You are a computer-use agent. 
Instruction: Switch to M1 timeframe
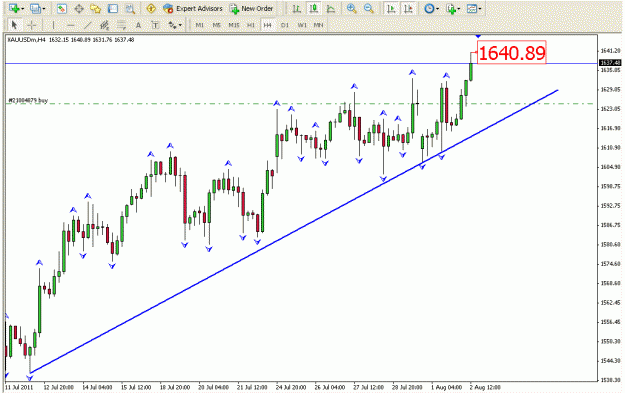(200, 25)
